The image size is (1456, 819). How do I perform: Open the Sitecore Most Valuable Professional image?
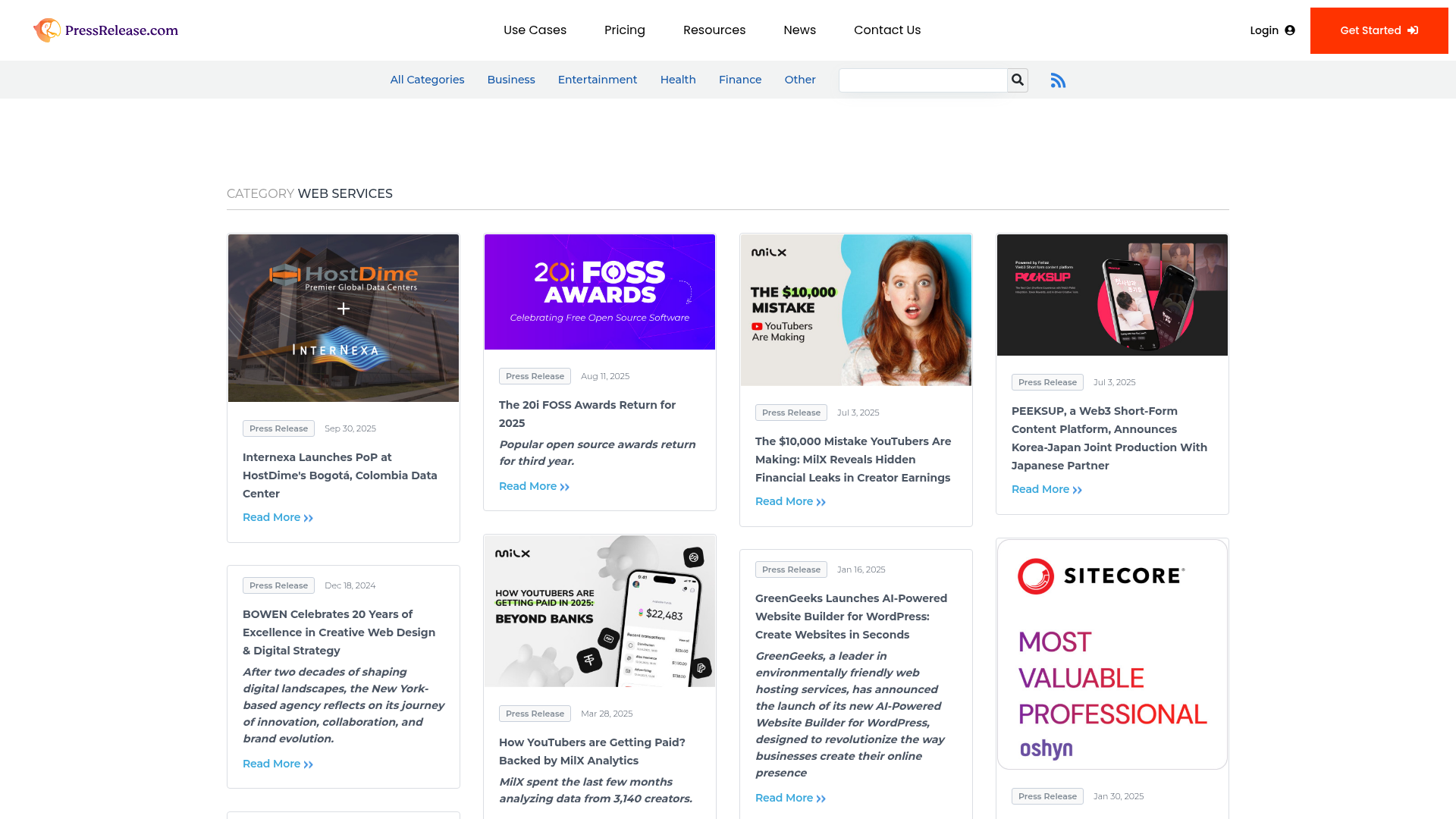(1112, 654)
